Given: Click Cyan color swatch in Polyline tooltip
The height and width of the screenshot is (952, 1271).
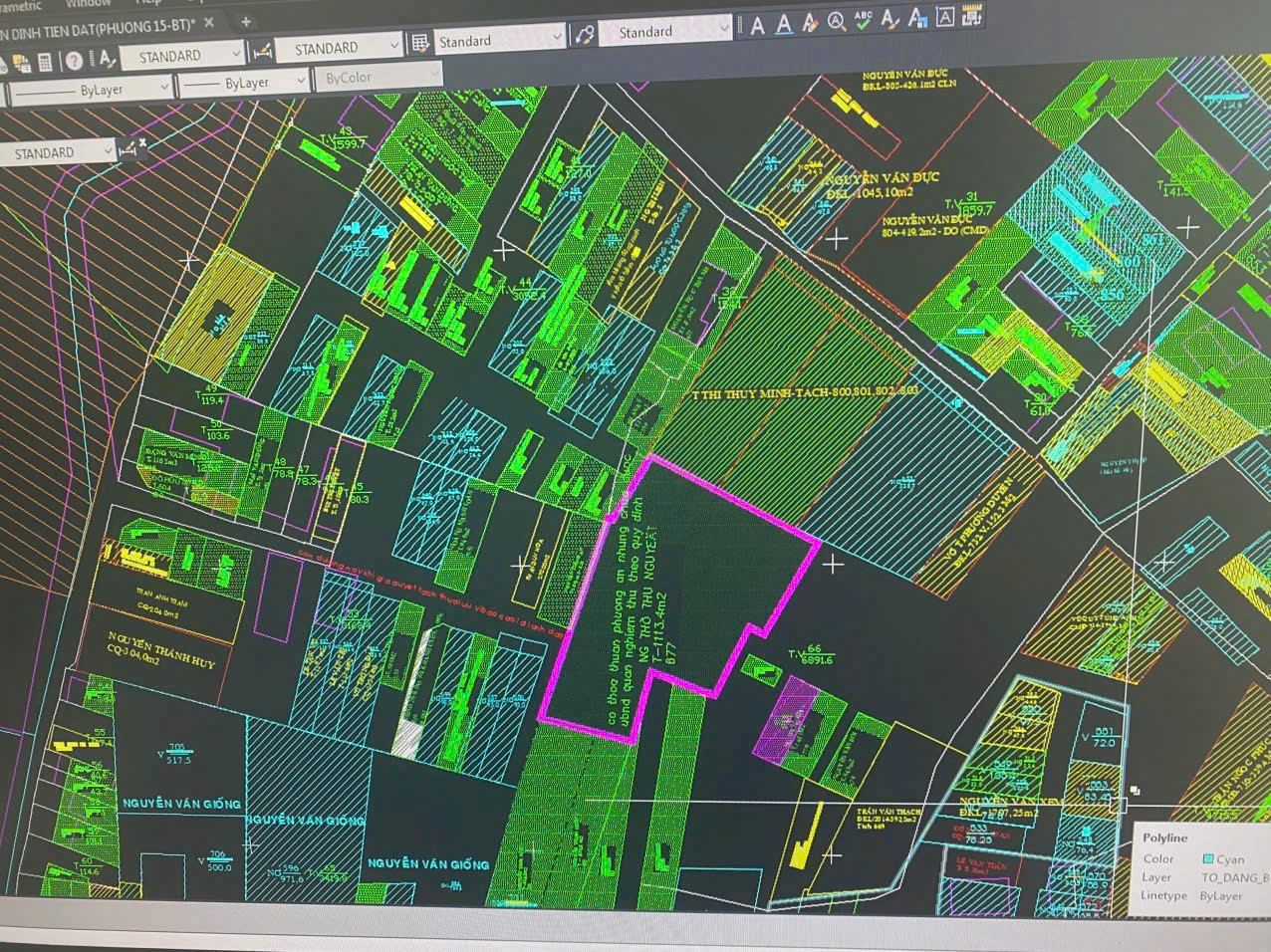Looking at the screenshot, I should click(1207, 858).
